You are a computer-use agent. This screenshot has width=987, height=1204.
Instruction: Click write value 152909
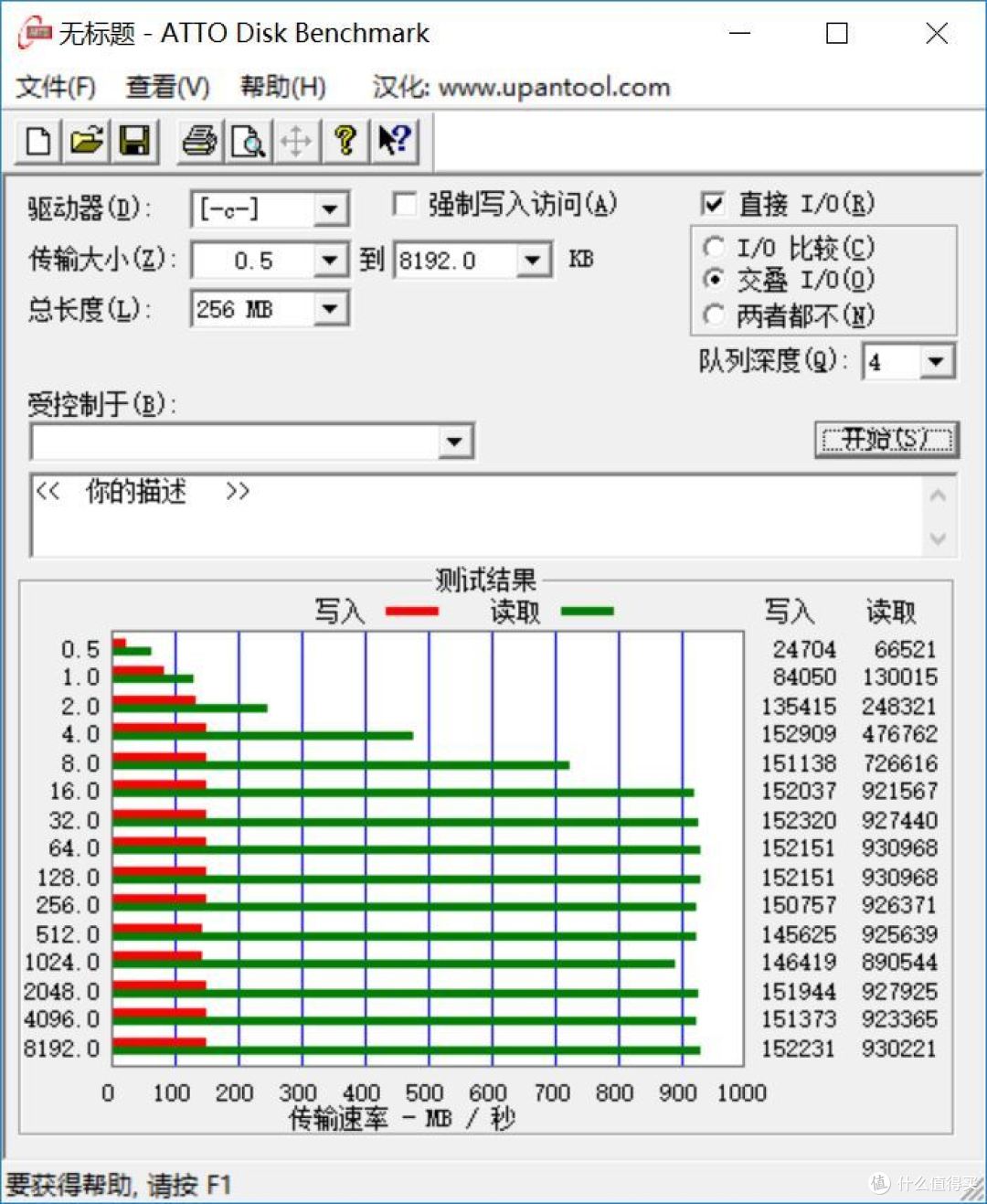[x=799, y=734]
